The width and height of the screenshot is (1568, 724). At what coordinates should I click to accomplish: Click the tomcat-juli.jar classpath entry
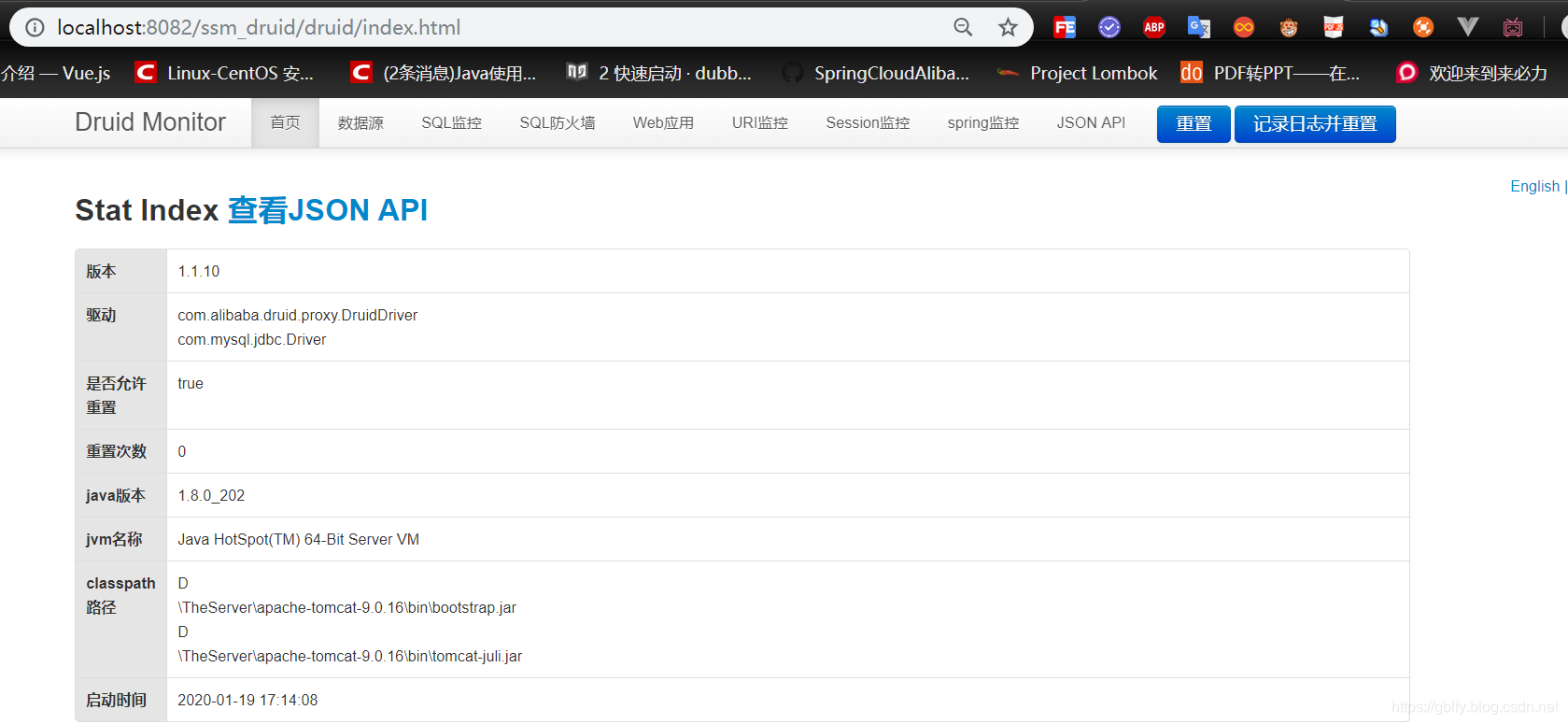pyautogui.click(x=350, y=656)
